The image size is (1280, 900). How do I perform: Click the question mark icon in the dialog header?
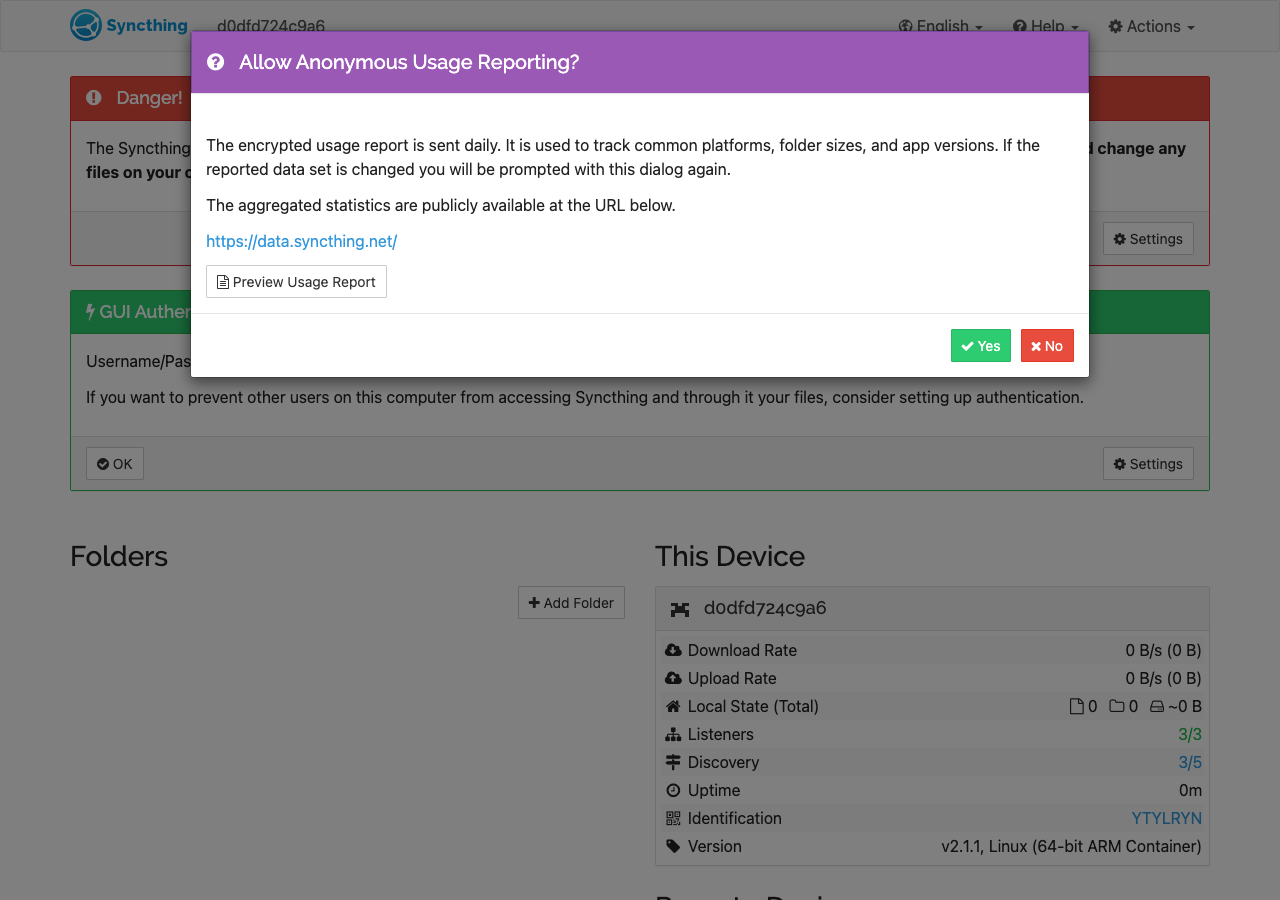click(x=215, y=62)
